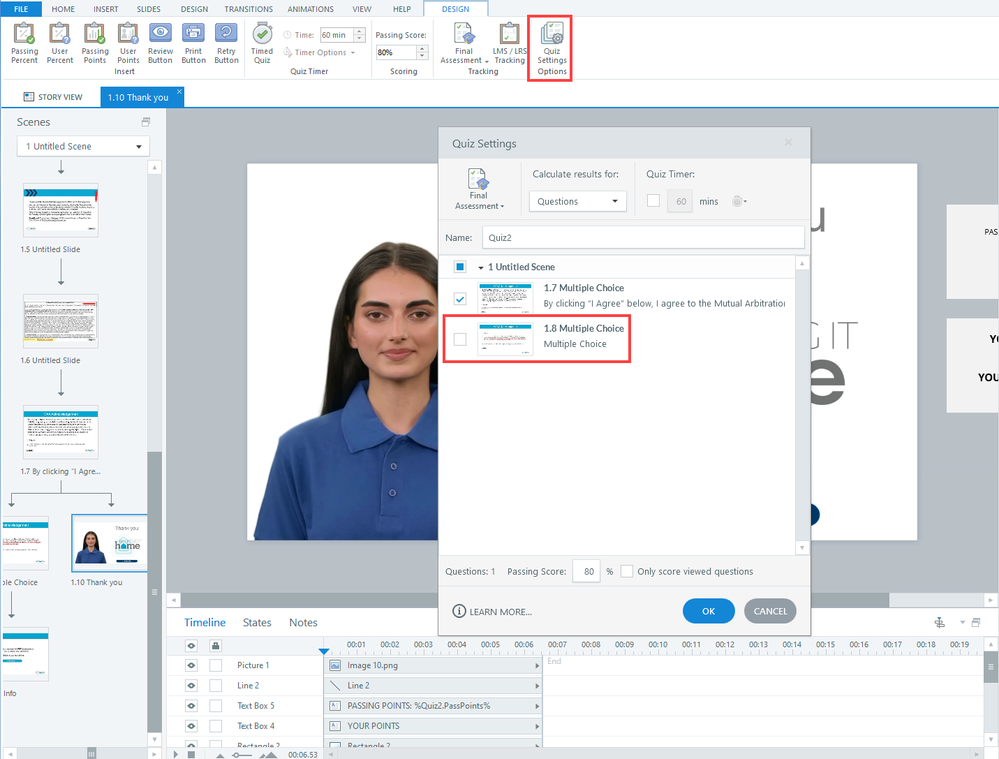Open LMS / LRS Tracking settings
This screenshot has height=759, width=999.
[x=509, y=44]
